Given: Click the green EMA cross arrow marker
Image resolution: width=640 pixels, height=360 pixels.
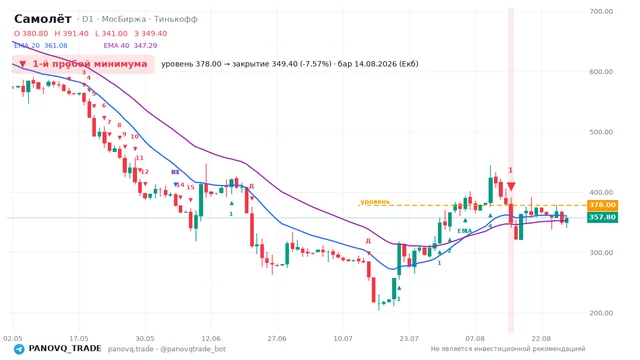Looking at the screenshot, I should [x=465, y=220].
